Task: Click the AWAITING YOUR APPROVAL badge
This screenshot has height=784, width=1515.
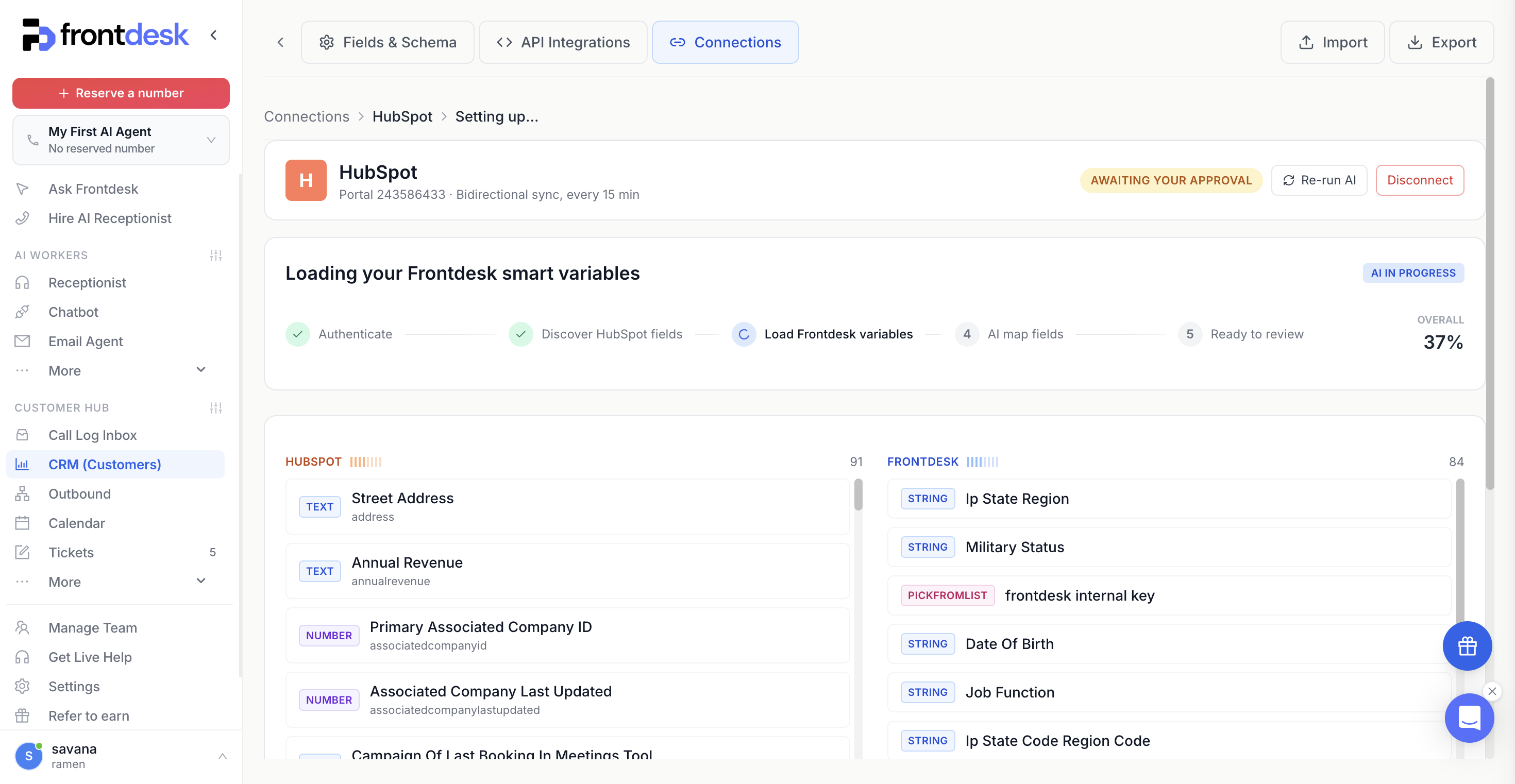Action: pos(1171,180)
